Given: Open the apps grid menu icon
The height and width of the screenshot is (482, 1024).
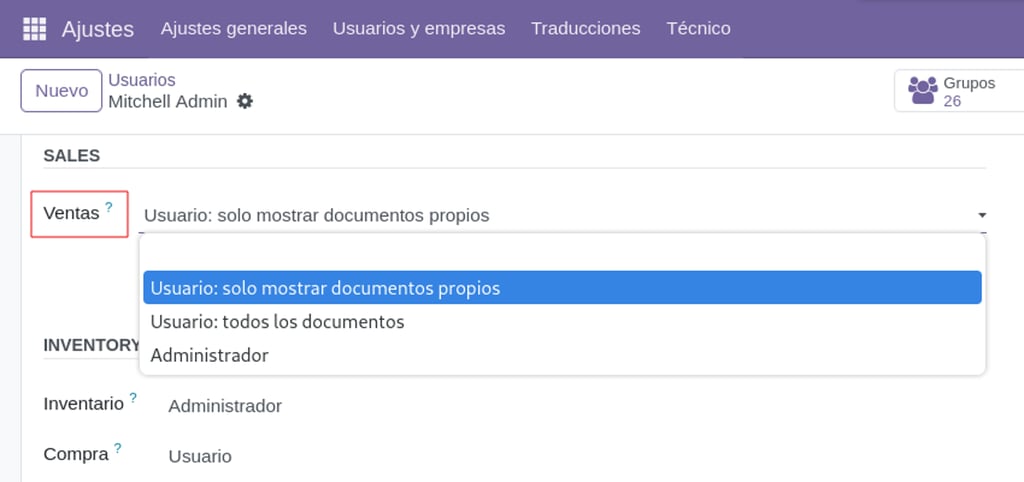Looking at the screenshot, I should [x=35, y=29].
